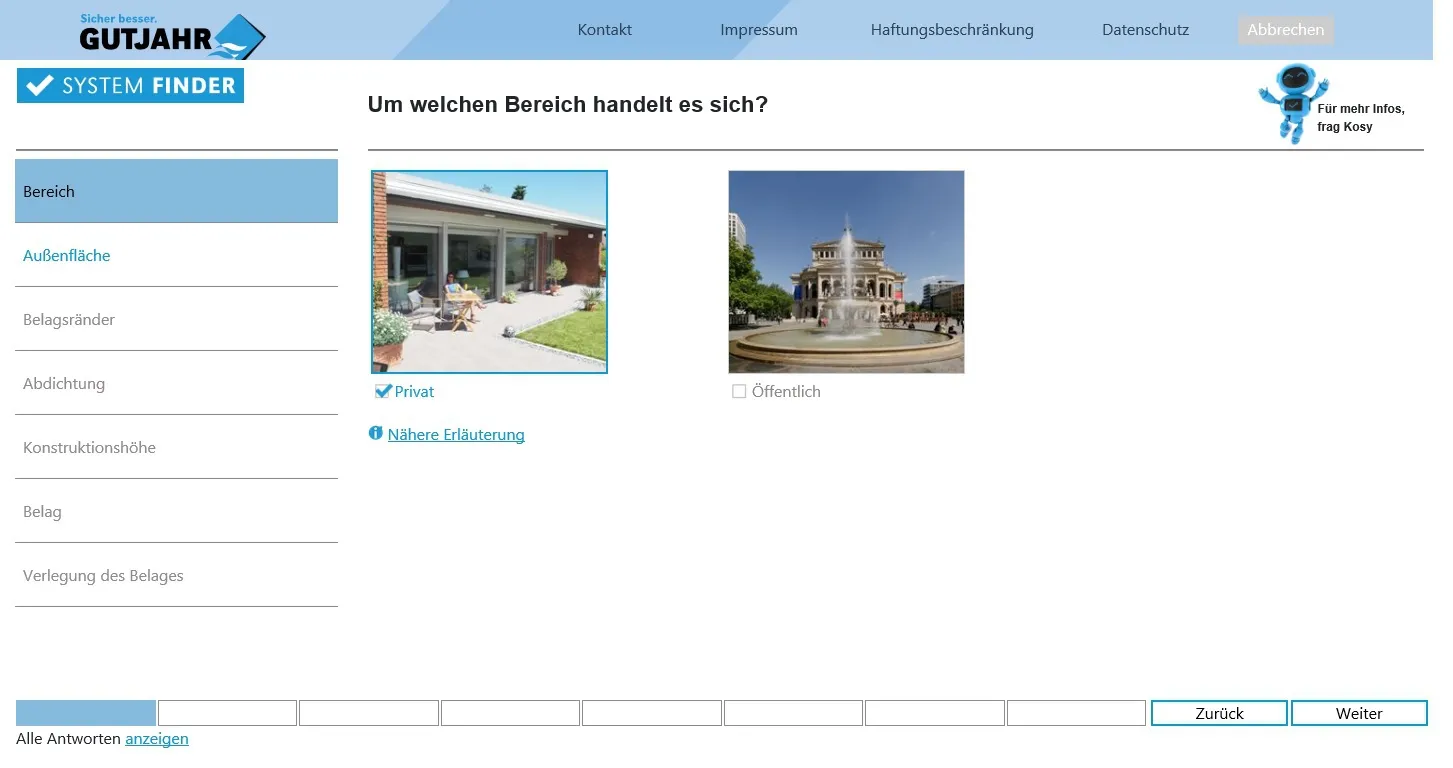Viewport: 1453px width, 768px height.
Task: Select the Verlegung des Belages step
Action: tap(176, 575)
